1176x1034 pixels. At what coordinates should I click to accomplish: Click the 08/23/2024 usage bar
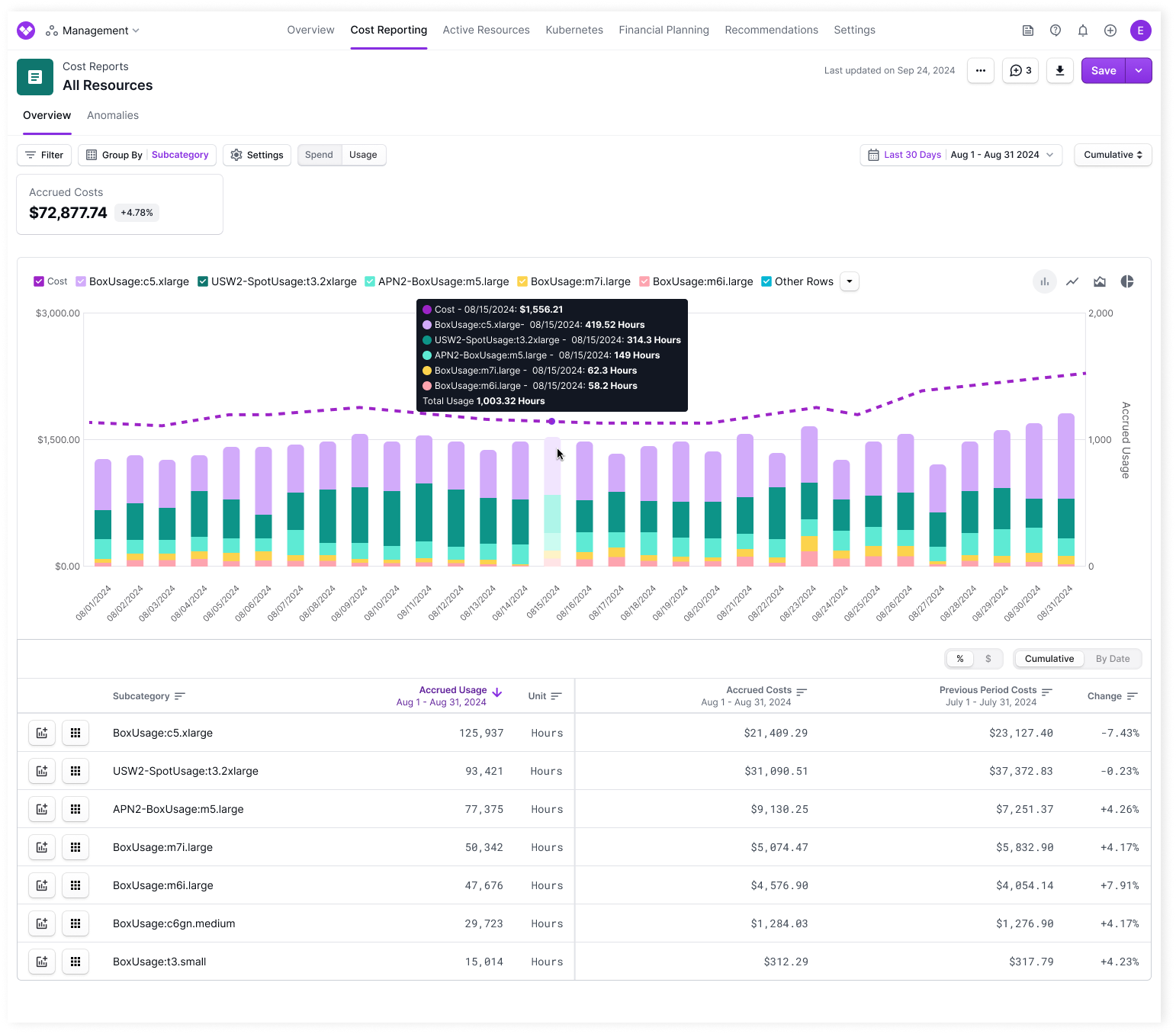[809, 496]
